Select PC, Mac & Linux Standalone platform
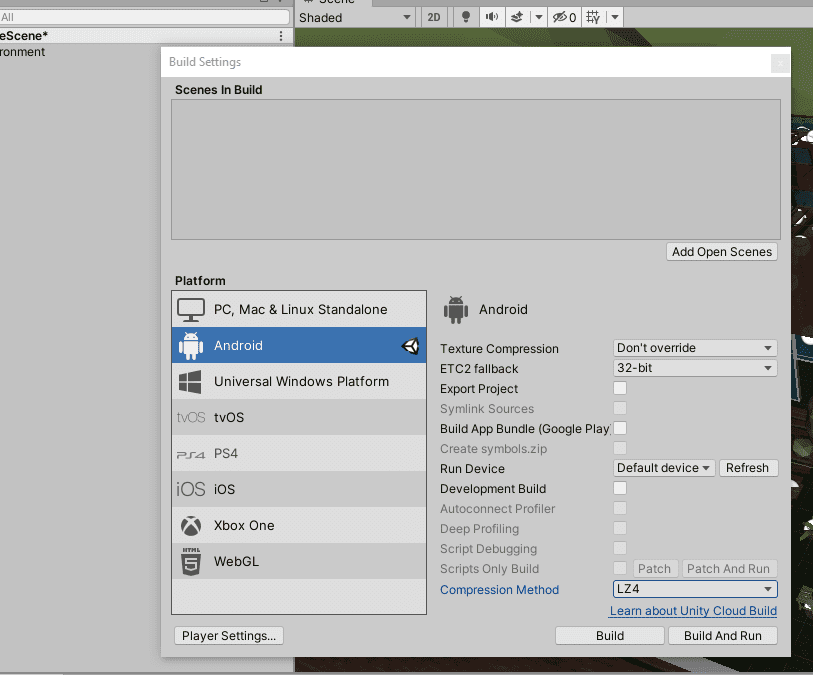813x675 pixels. coord(299,310)
